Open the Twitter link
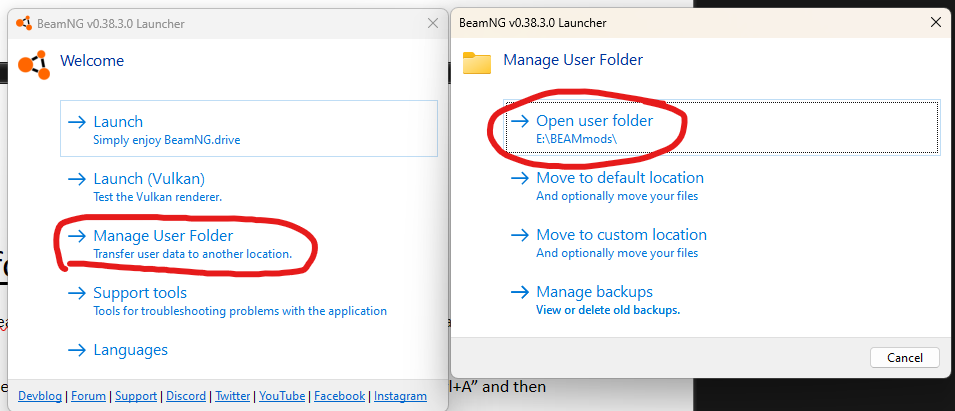 (233, 396)
